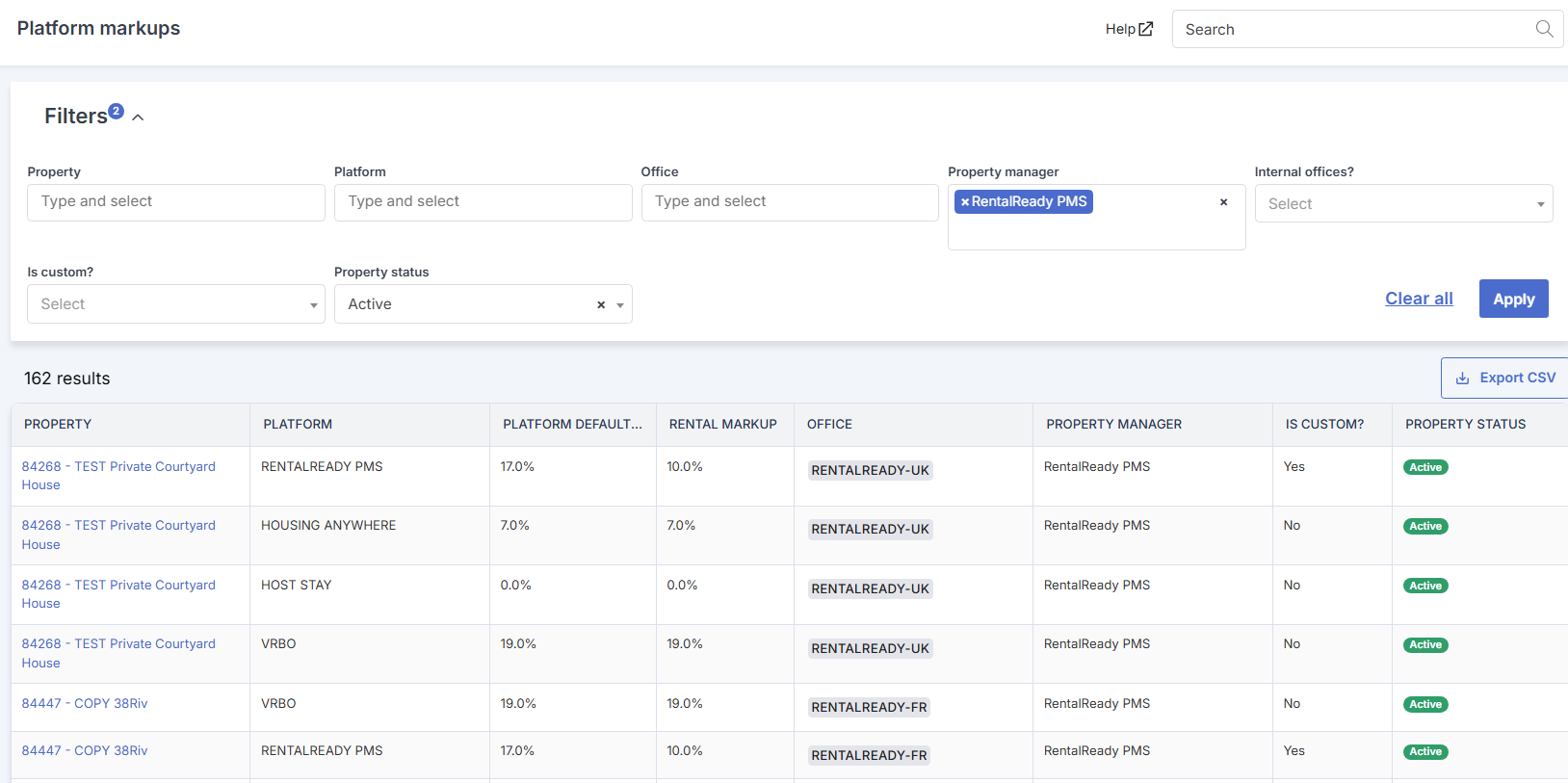This screenshot has height=783, width=1568.
Task: Open the Is custom dropdown
Action: [x=176, y=304]
